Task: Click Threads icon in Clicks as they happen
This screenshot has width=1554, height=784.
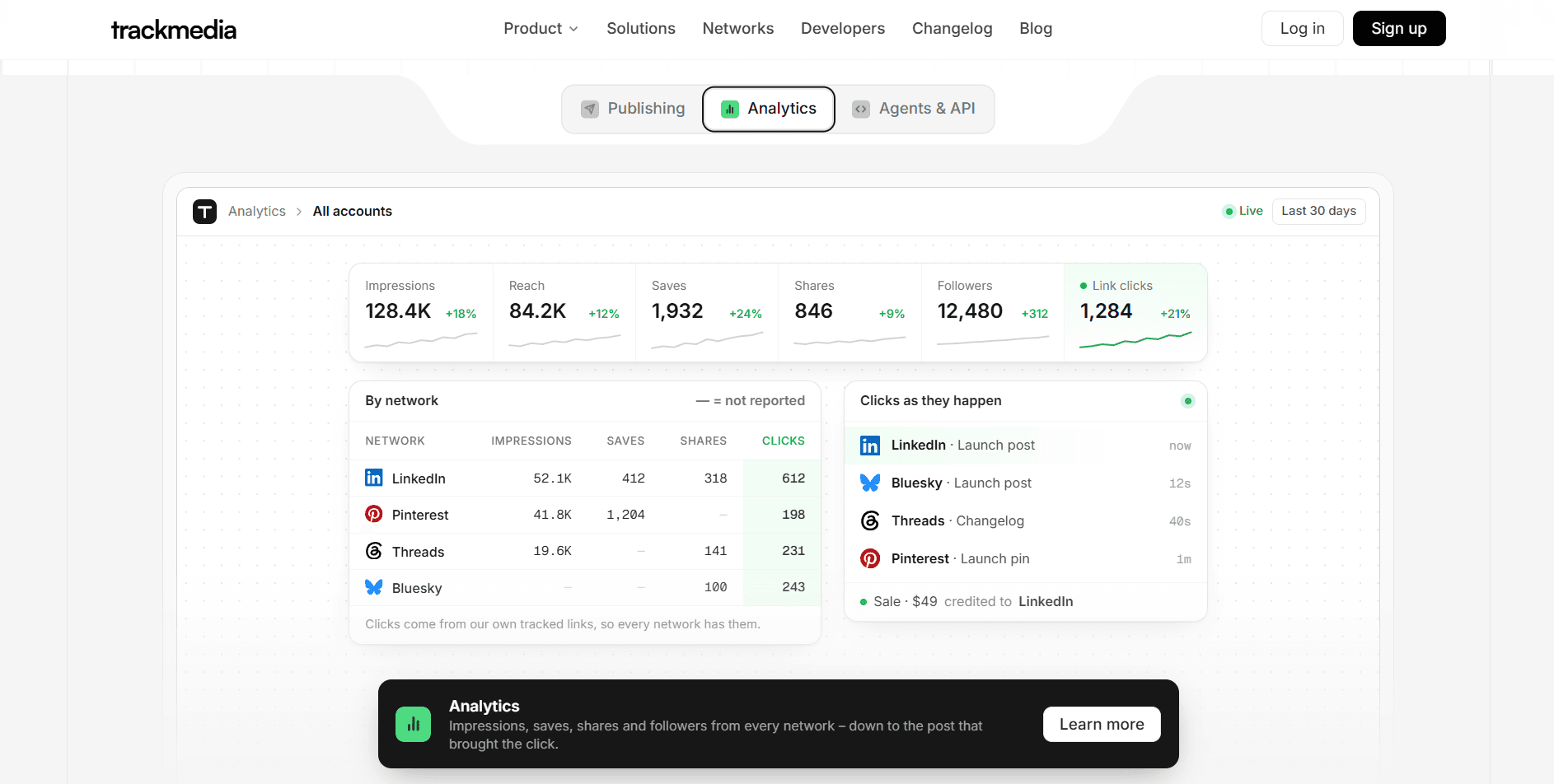Action: point(870,520)
